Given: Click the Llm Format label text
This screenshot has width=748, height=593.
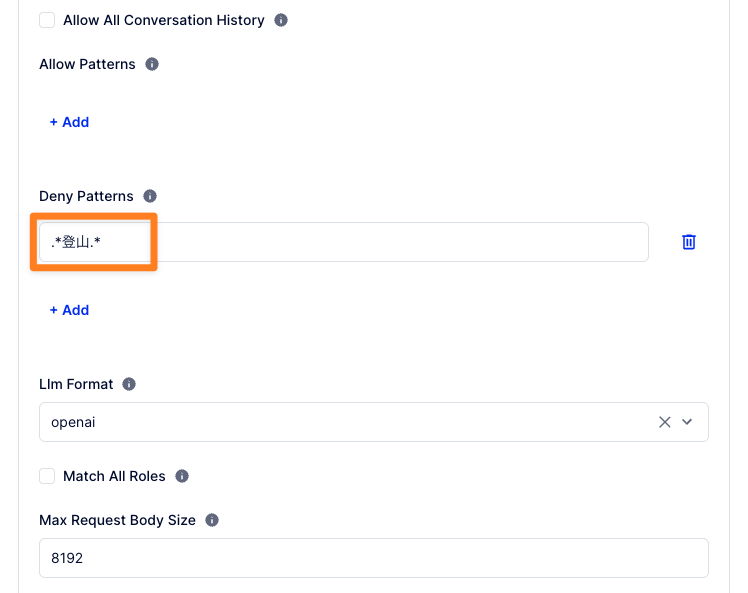Looking at the screenshot, I should 76,384.
